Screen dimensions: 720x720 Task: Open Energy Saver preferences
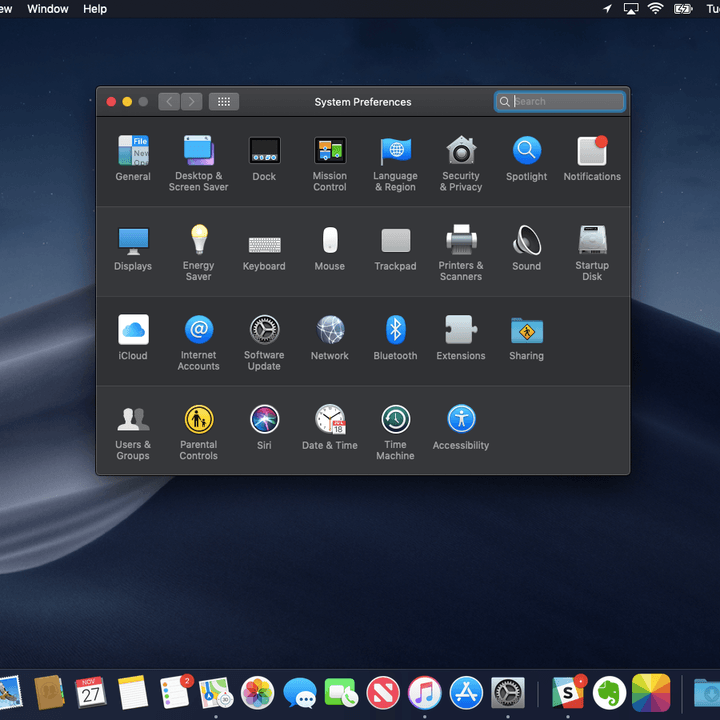click(198, 253)
